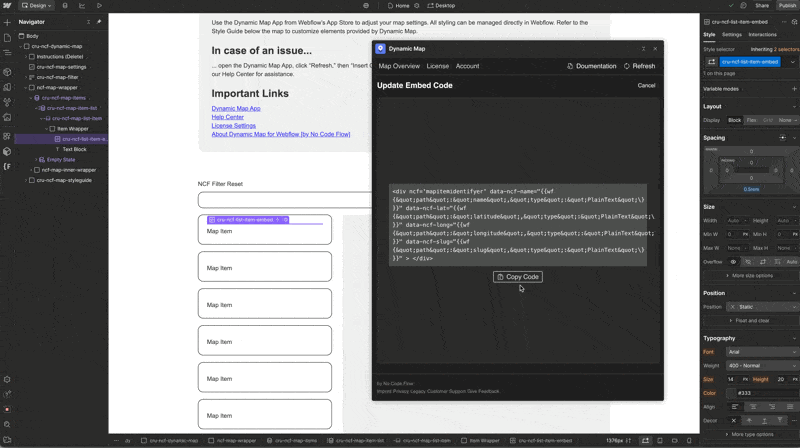Open the Design mode dropdown
The width and height of the screenshot is (800, 448).
pos(36,6)
